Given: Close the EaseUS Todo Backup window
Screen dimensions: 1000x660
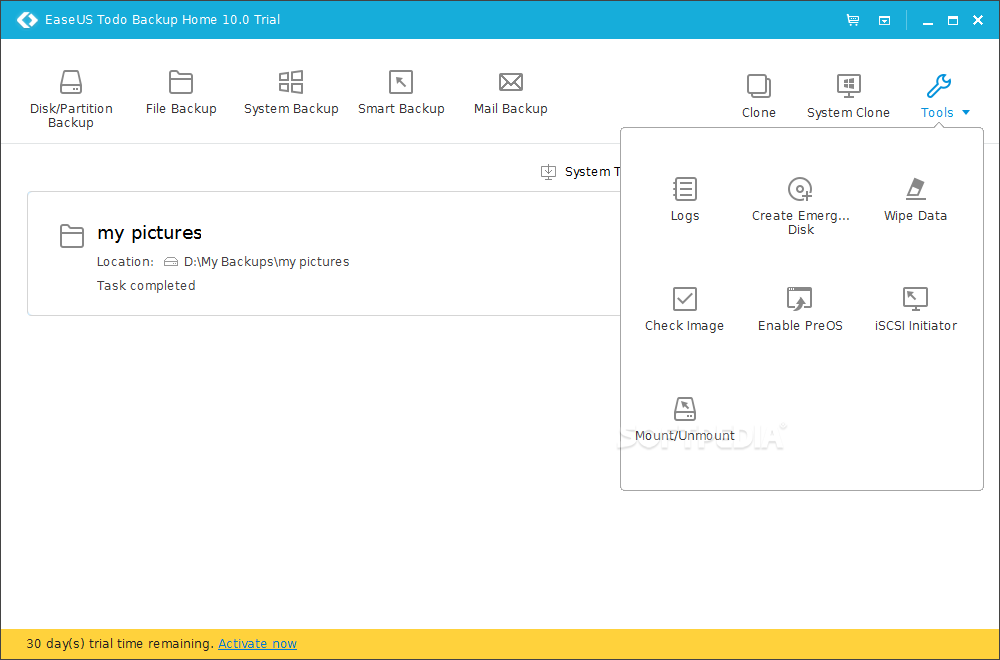Looking at the screenshot, I should [978, 20].
